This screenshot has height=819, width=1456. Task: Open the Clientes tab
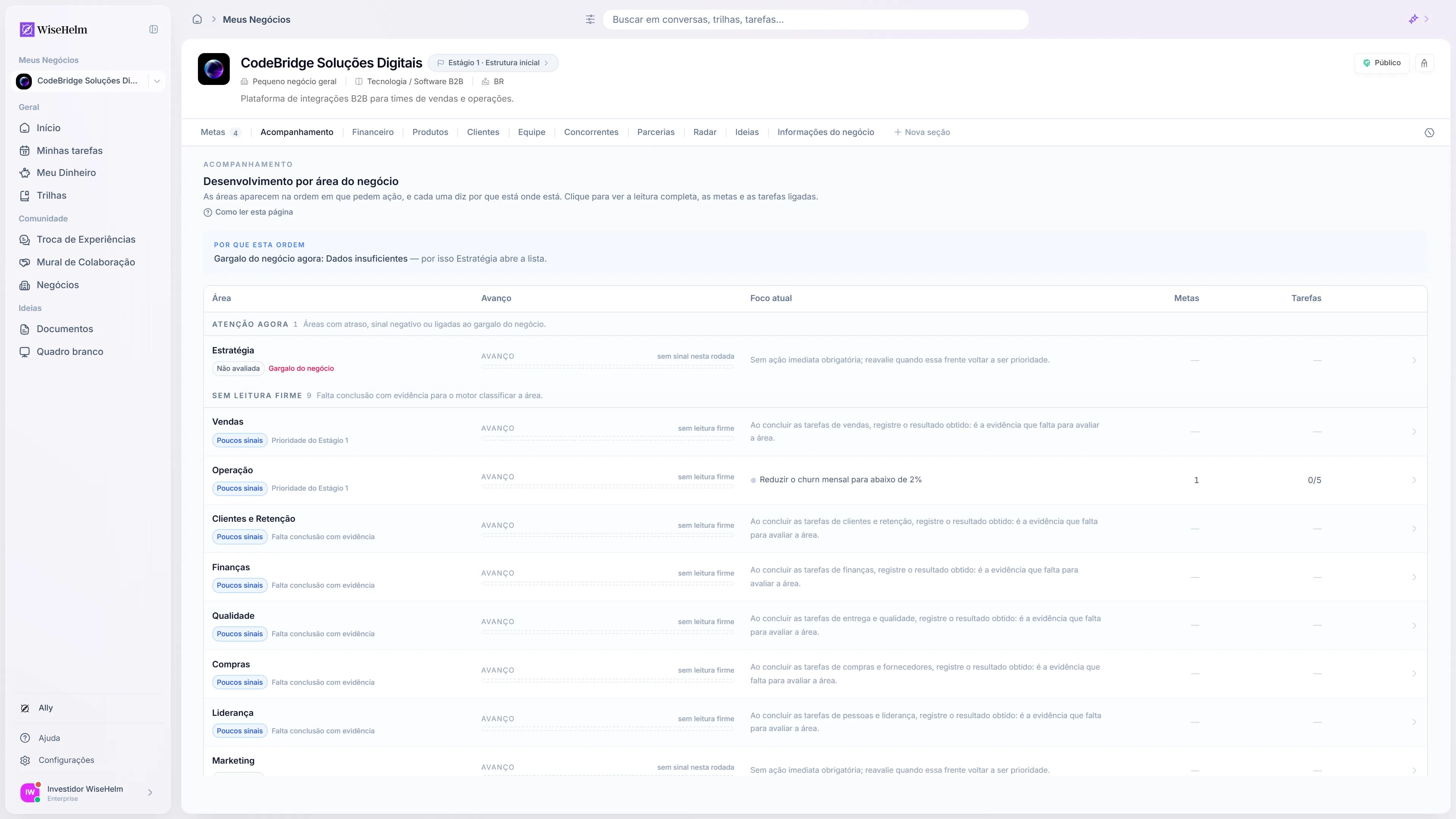click(483, 132)
